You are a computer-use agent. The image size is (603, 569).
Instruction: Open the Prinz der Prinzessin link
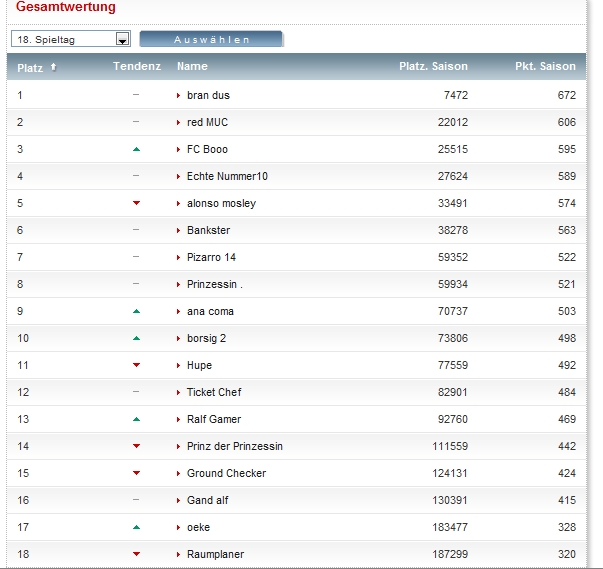(234, 446)
